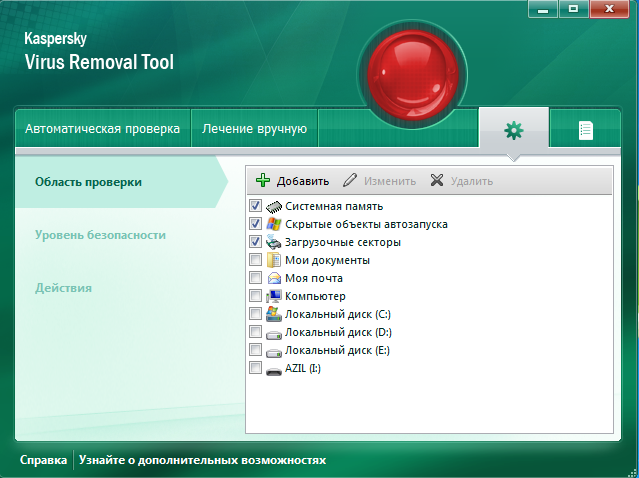Click the monitor icon of Компьютер
The height and width of the screenshot is (478, 639).
pos(274,296)
